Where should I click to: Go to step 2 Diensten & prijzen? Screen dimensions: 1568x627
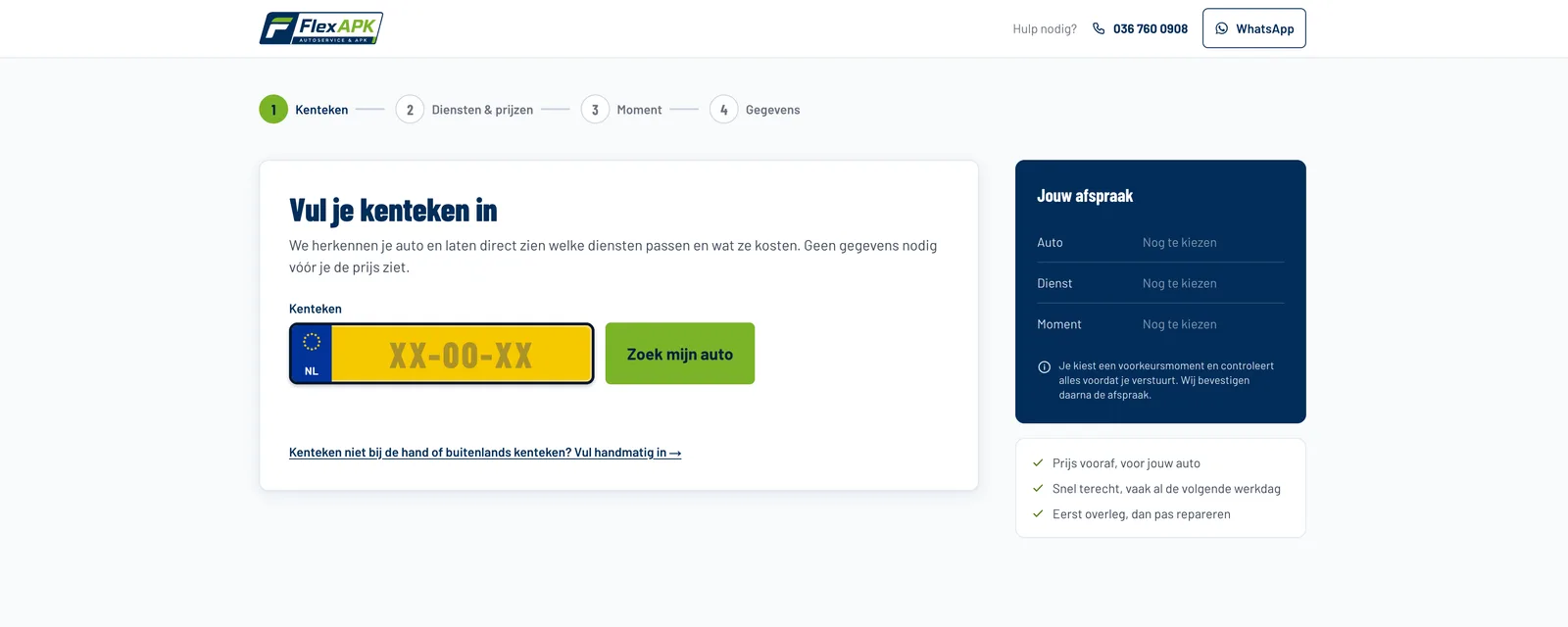[x=465, y=110]
